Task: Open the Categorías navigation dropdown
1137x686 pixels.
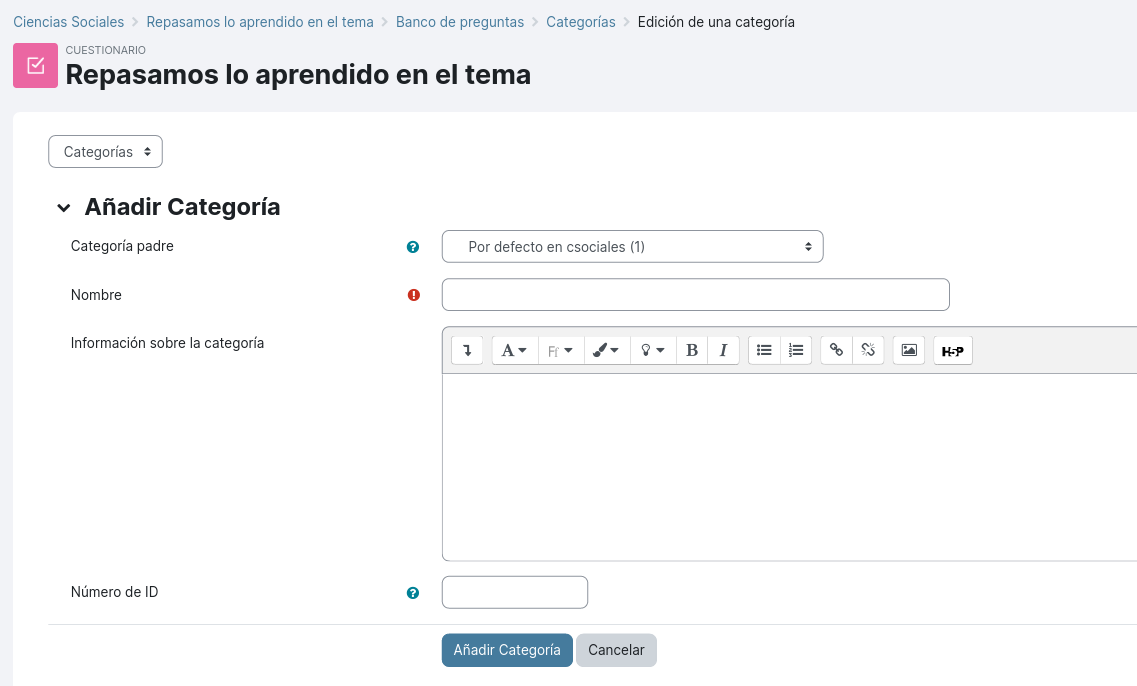Action: [x=106, y=152]
